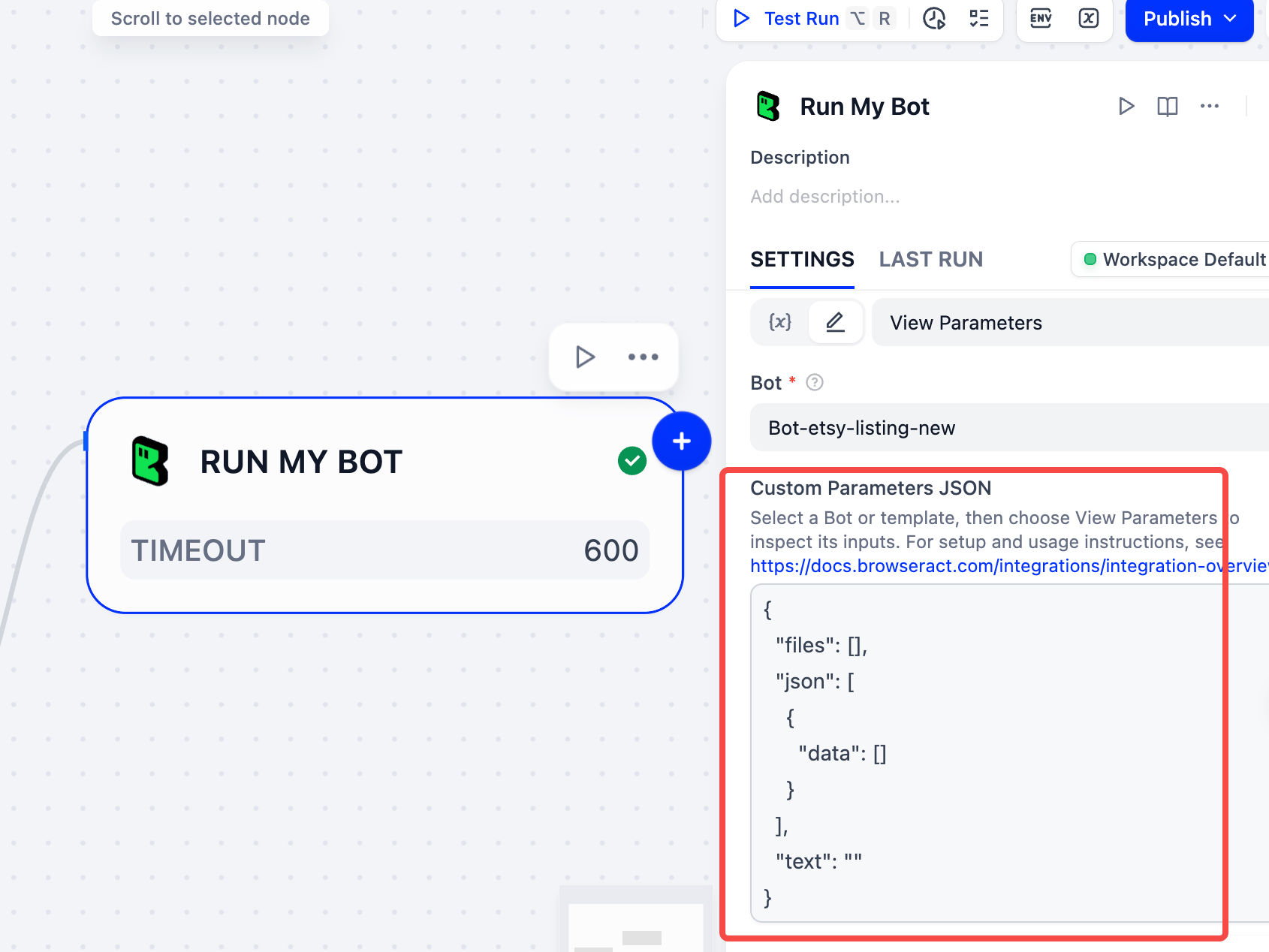The image size is (1269, 952).
Task: Switch to pencil edit input mode
Action: point(835,322)
